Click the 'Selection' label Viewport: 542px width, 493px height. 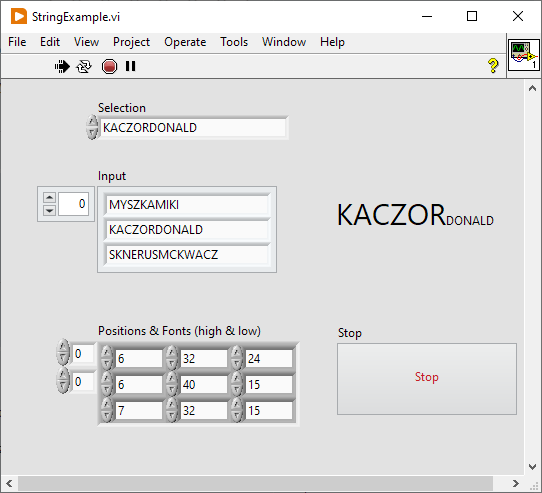tap(122, 108)
